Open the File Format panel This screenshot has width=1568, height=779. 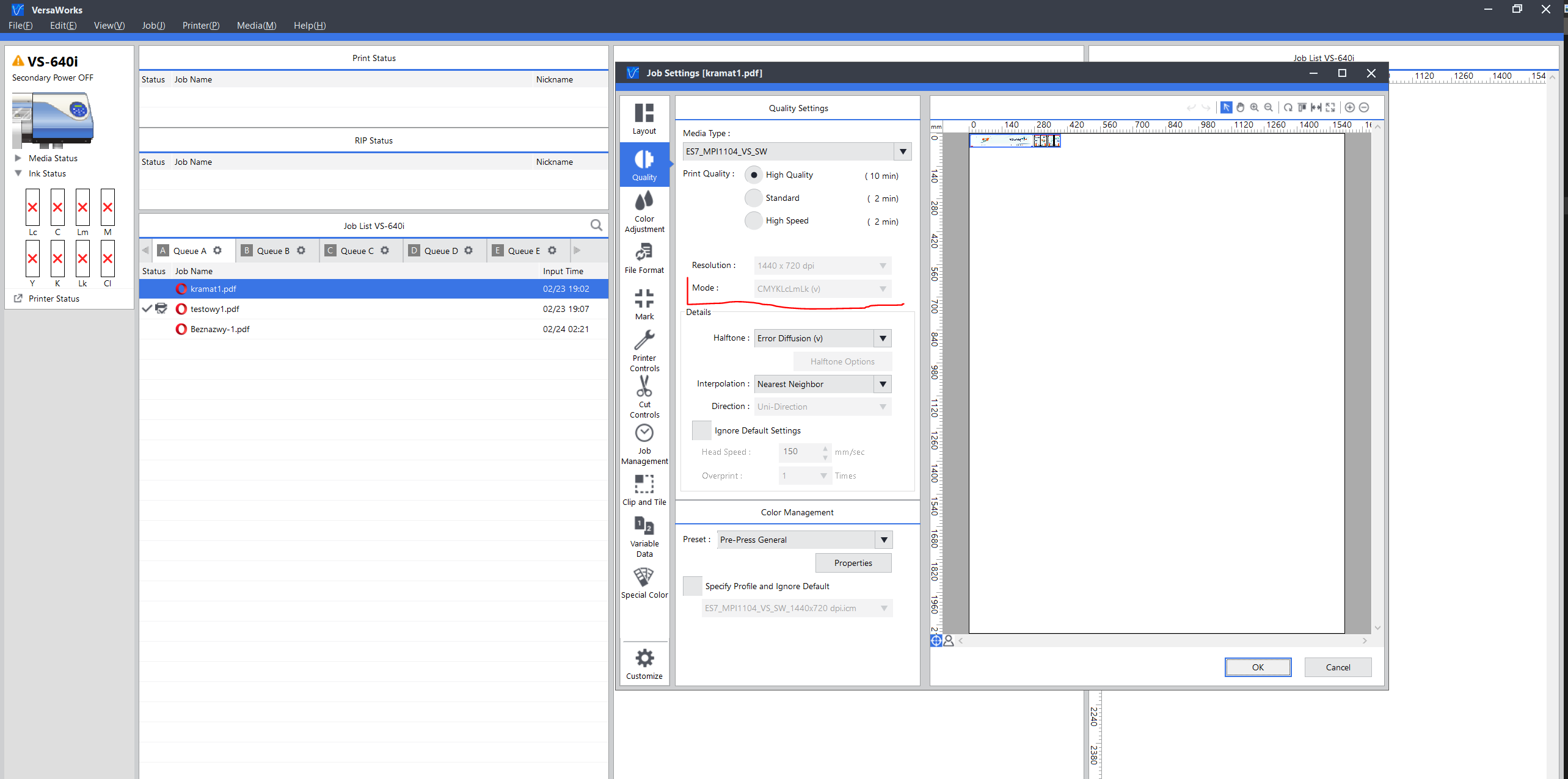click(644, 258)
